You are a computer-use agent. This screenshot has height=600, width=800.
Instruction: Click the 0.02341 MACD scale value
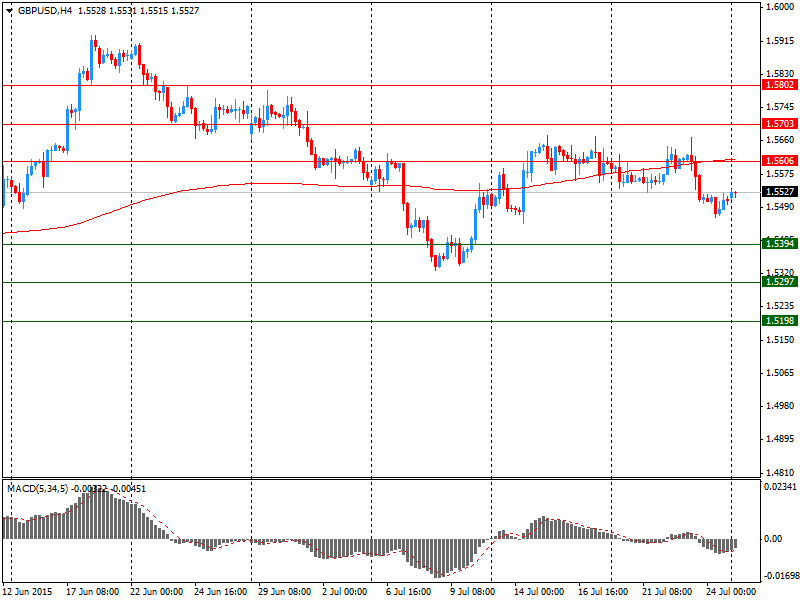[780, 487]
